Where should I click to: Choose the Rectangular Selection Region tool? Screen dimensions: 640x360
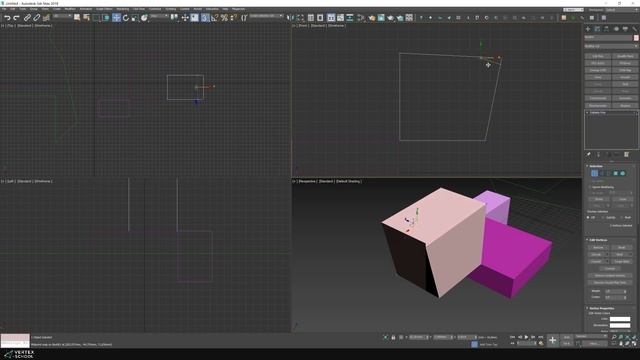click(x=96, y=18)
